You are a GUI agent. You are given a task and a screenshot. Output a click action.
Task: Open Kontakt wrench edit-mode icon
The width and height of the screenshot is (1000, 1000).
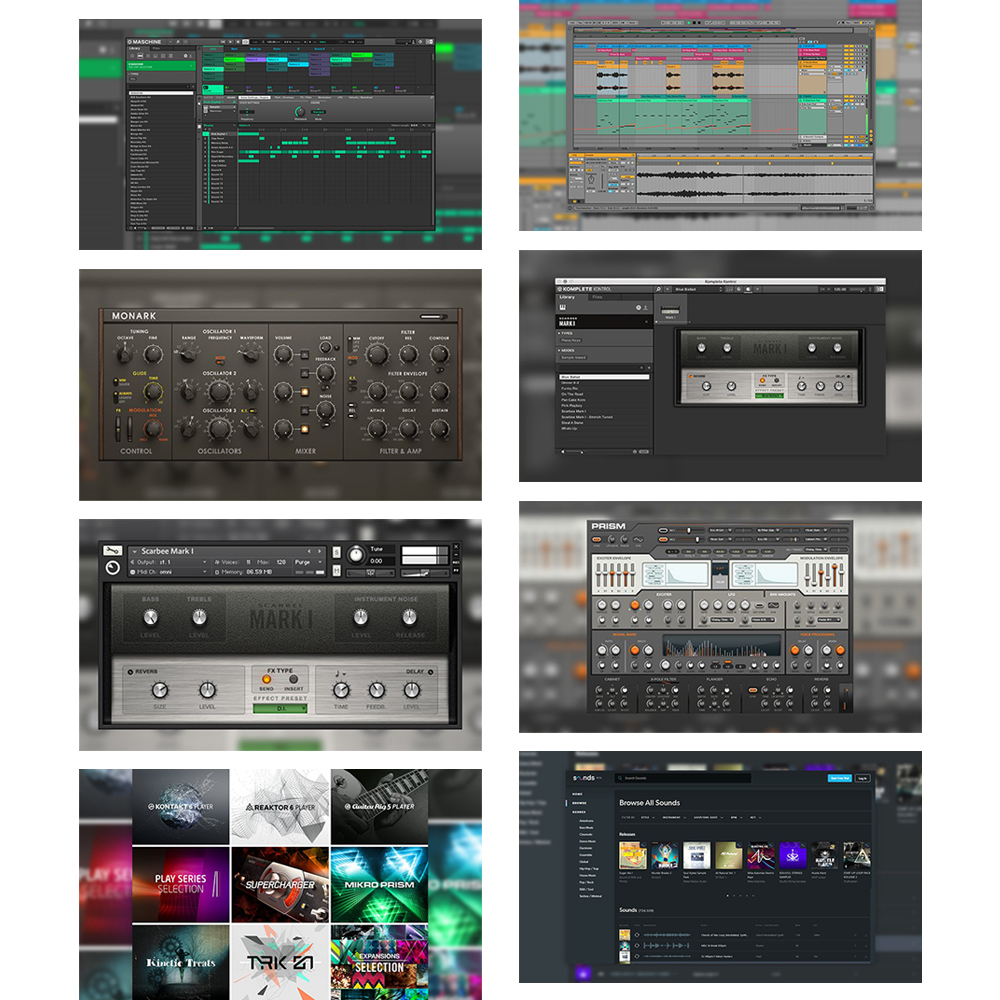click(112, 551)
